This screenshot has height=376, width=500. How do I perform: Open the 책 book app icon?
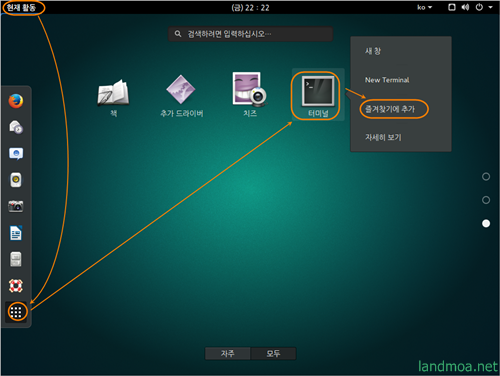pyautogui.click(x=114, y=98)
